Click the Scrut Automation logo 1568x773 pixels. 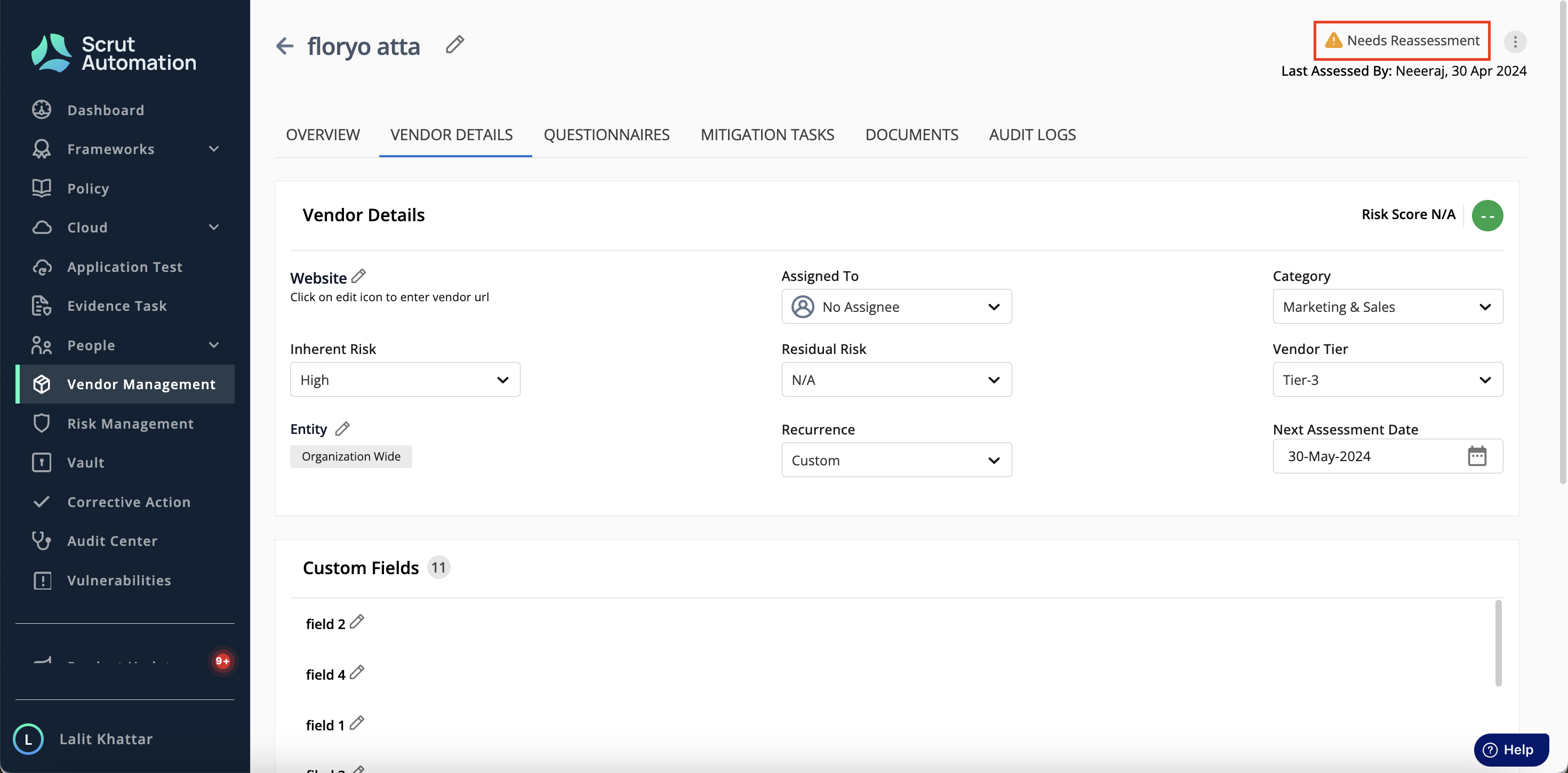tap(114, 53)
